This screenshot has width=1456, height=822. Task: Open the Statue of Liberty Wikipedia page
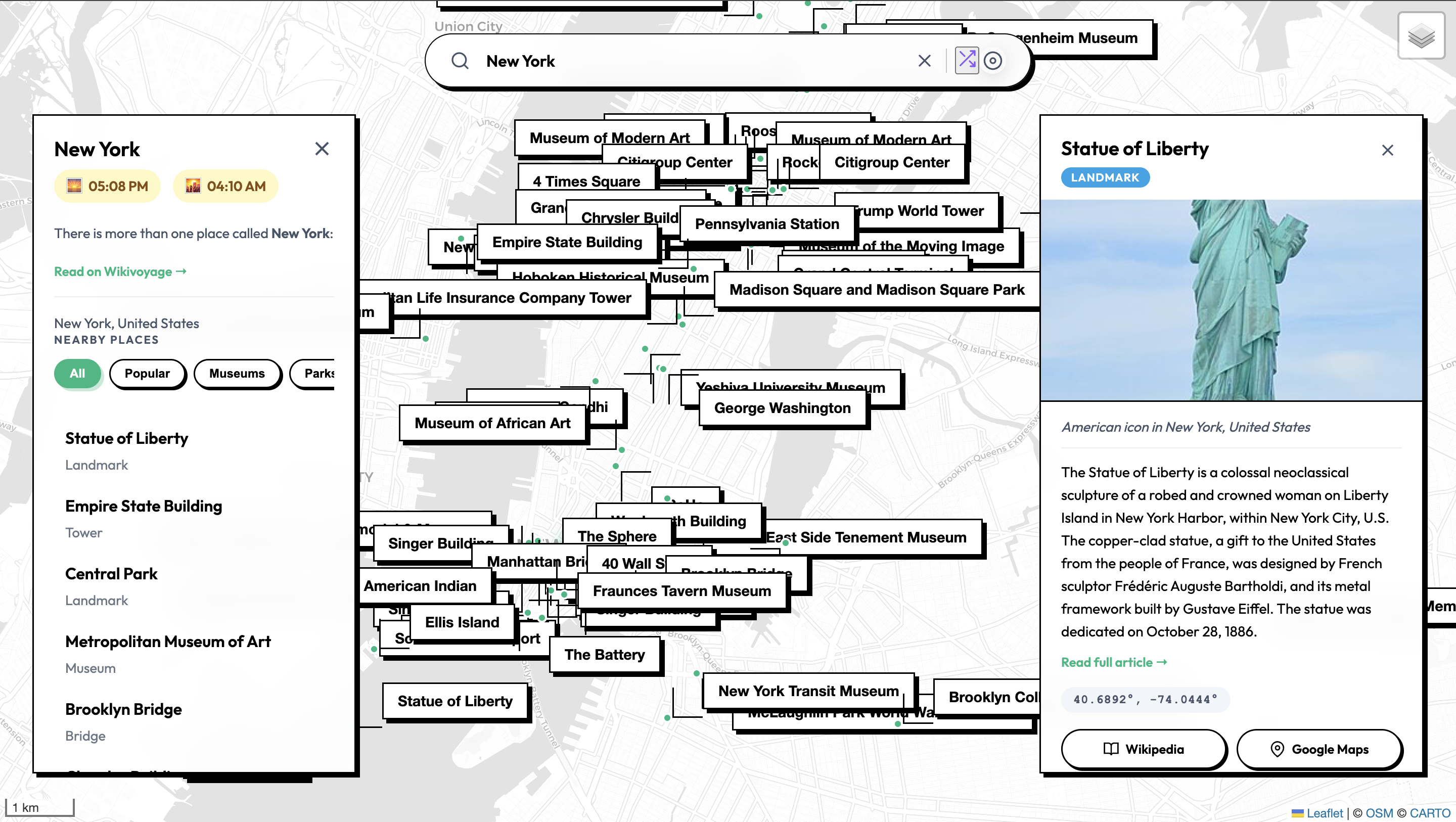point(1143,749)
